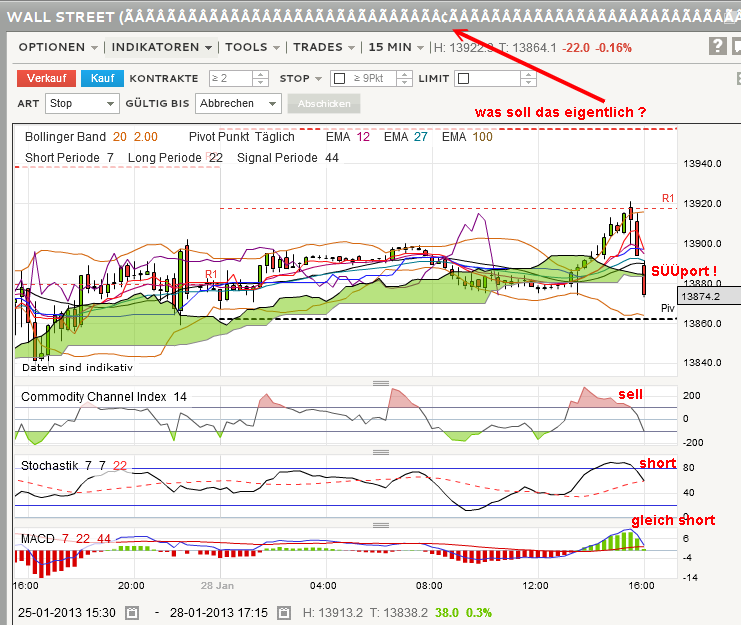Click the 28 Jan time axis label

click(x=217, y=586)
